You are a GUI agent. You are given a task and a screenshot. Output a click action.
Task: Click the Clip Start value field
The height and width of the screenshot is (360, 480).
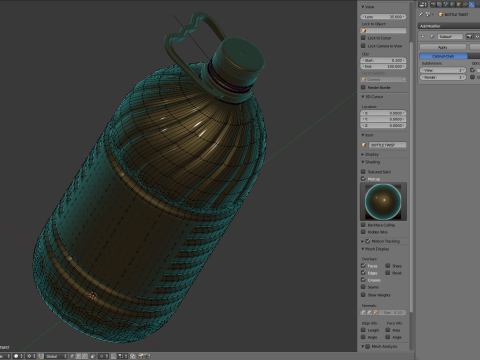(x=383, y=60)
